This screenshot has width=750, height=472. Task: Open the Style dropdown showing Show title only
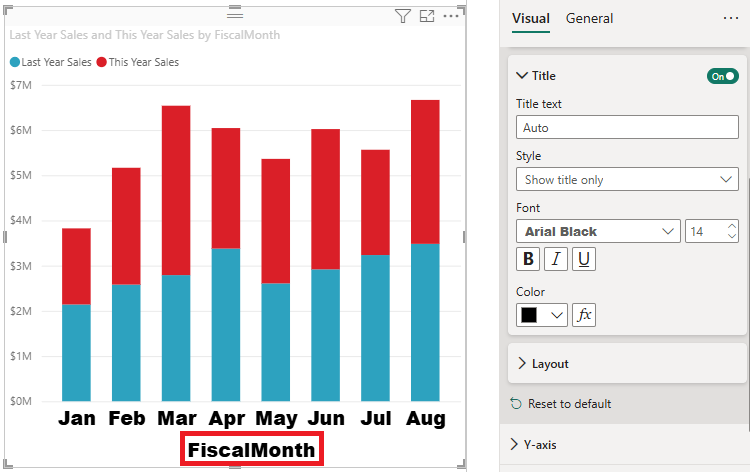click(627, 179)
